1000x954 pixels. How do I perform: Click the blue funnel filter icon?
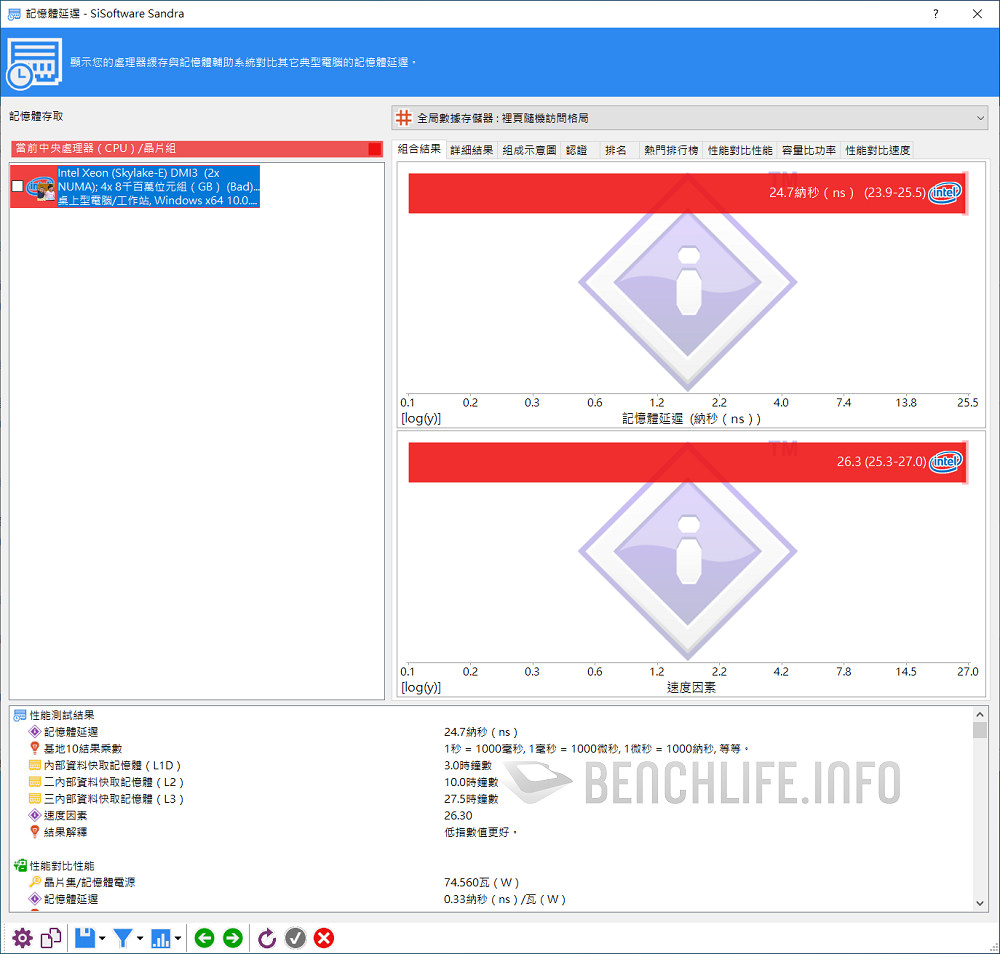click(x=122, y=938)
